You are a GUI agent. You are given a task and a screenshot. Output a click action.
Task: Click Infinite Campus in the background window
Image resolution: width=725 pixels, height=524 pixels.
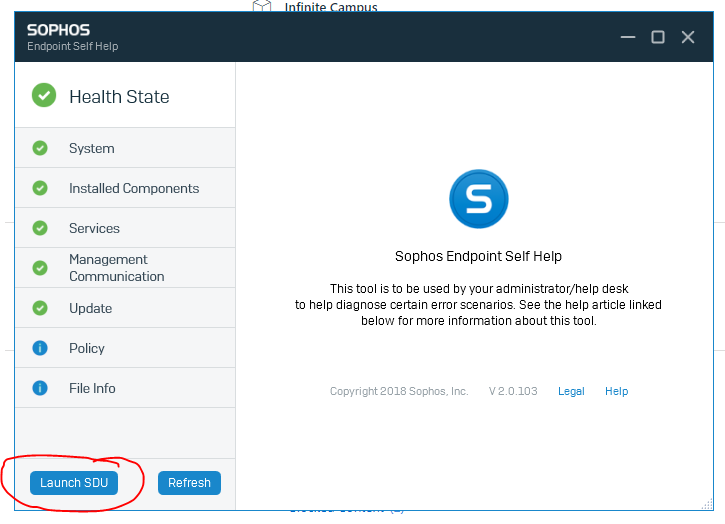click(x=331, y=6)
